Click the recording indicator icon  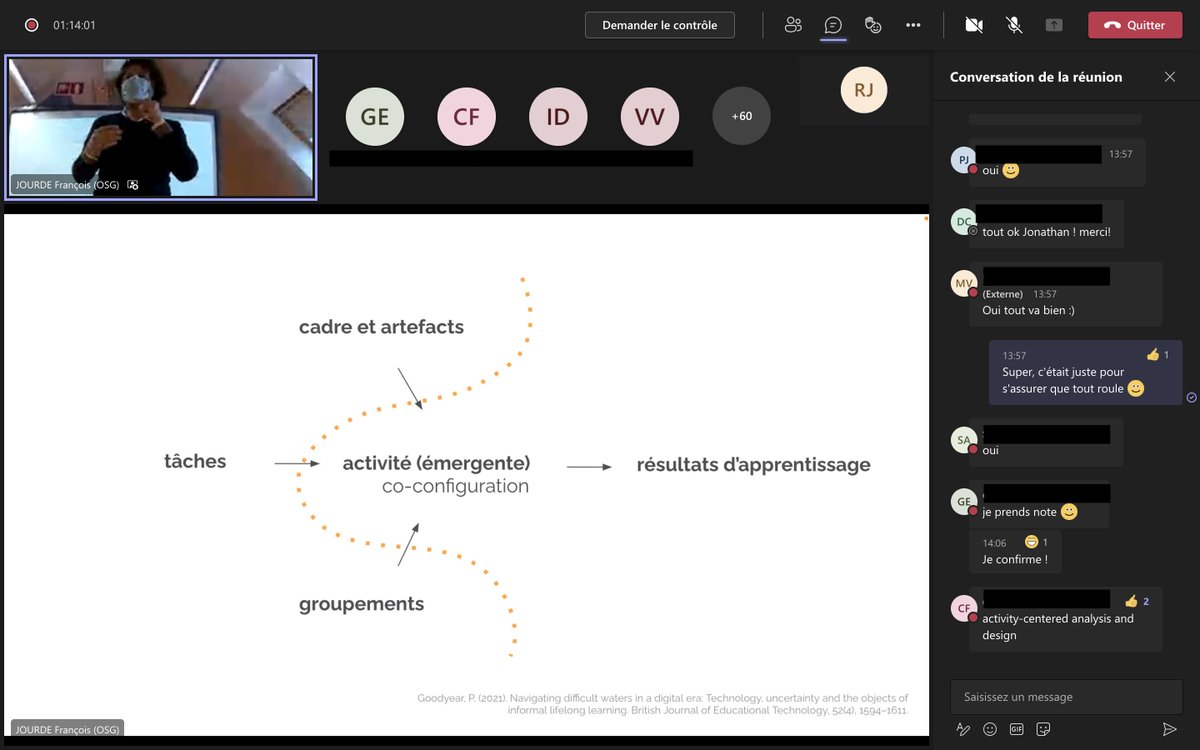pyautogui.click(x=31, y=25)
